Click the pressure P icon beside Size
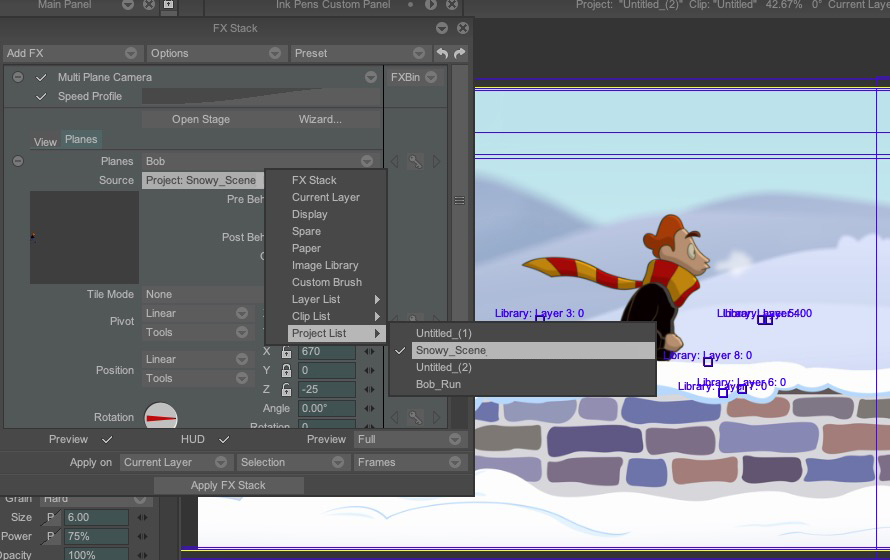 click(51, 517)
